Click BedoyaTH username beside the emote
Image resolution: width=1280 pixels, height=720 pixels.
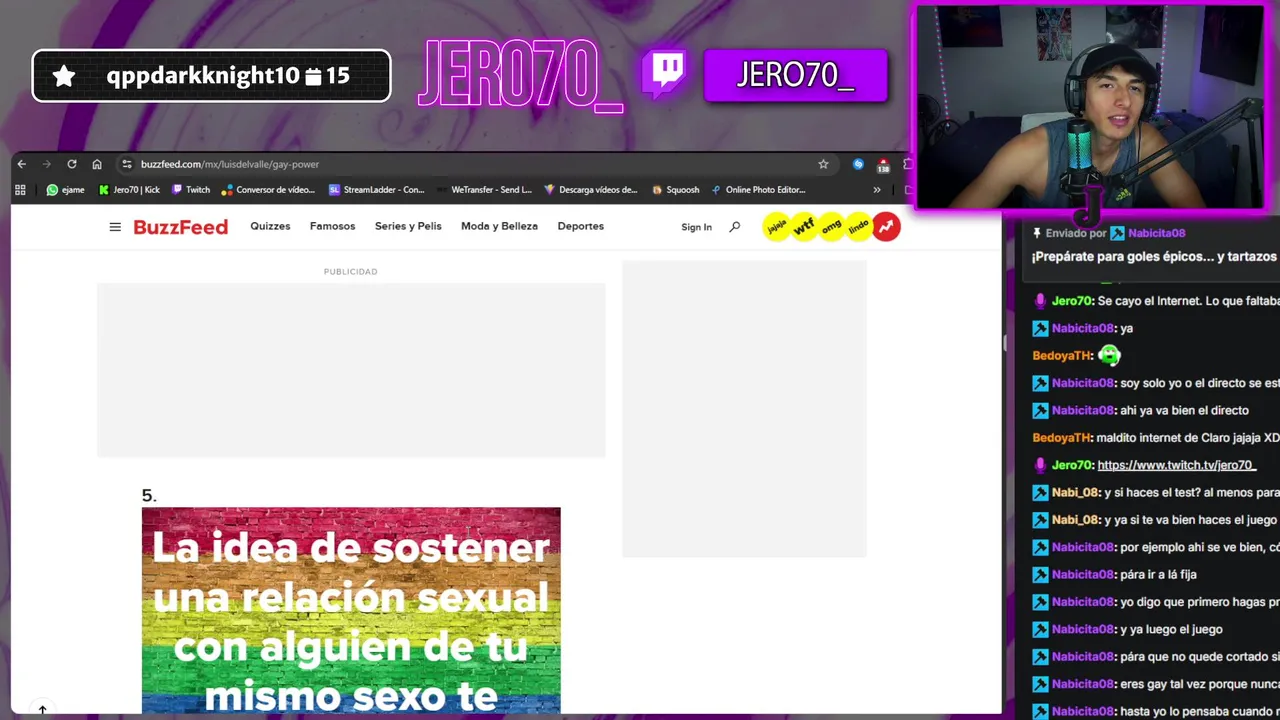click(x=1062, y=355)
